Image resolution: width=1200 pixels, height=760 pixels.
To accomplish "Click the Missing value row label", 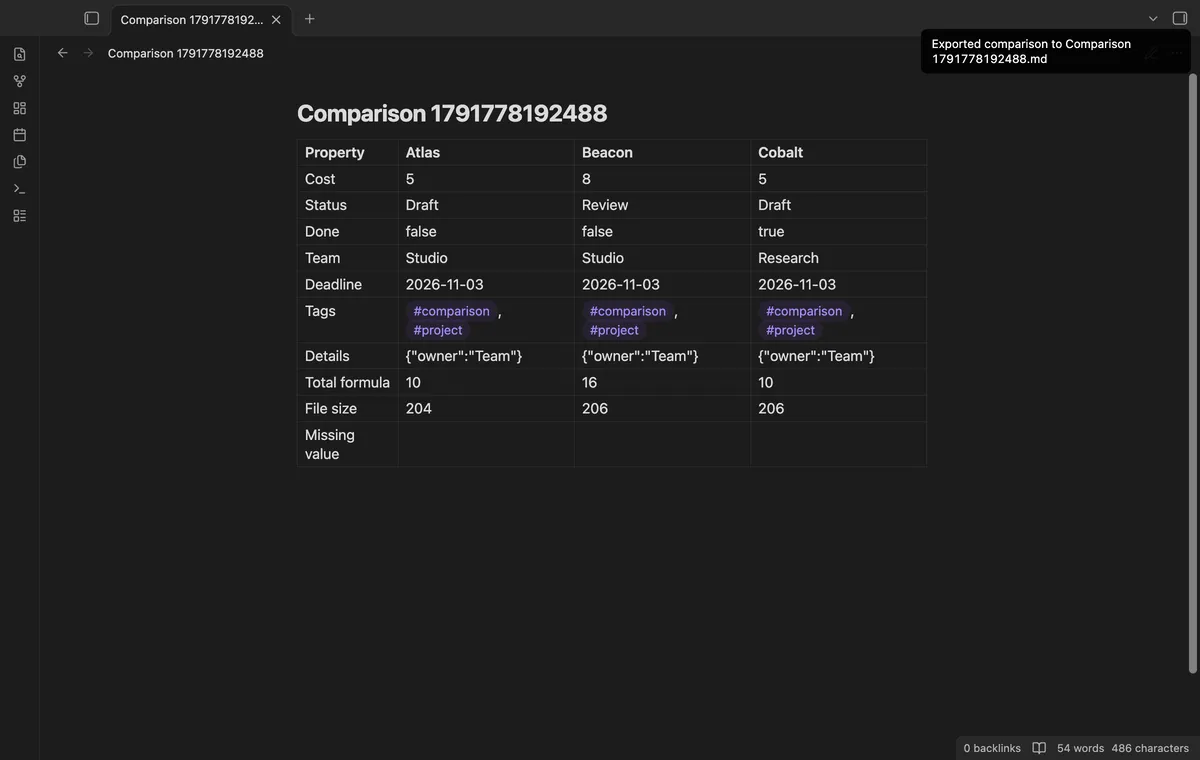I will pos(330,444).
